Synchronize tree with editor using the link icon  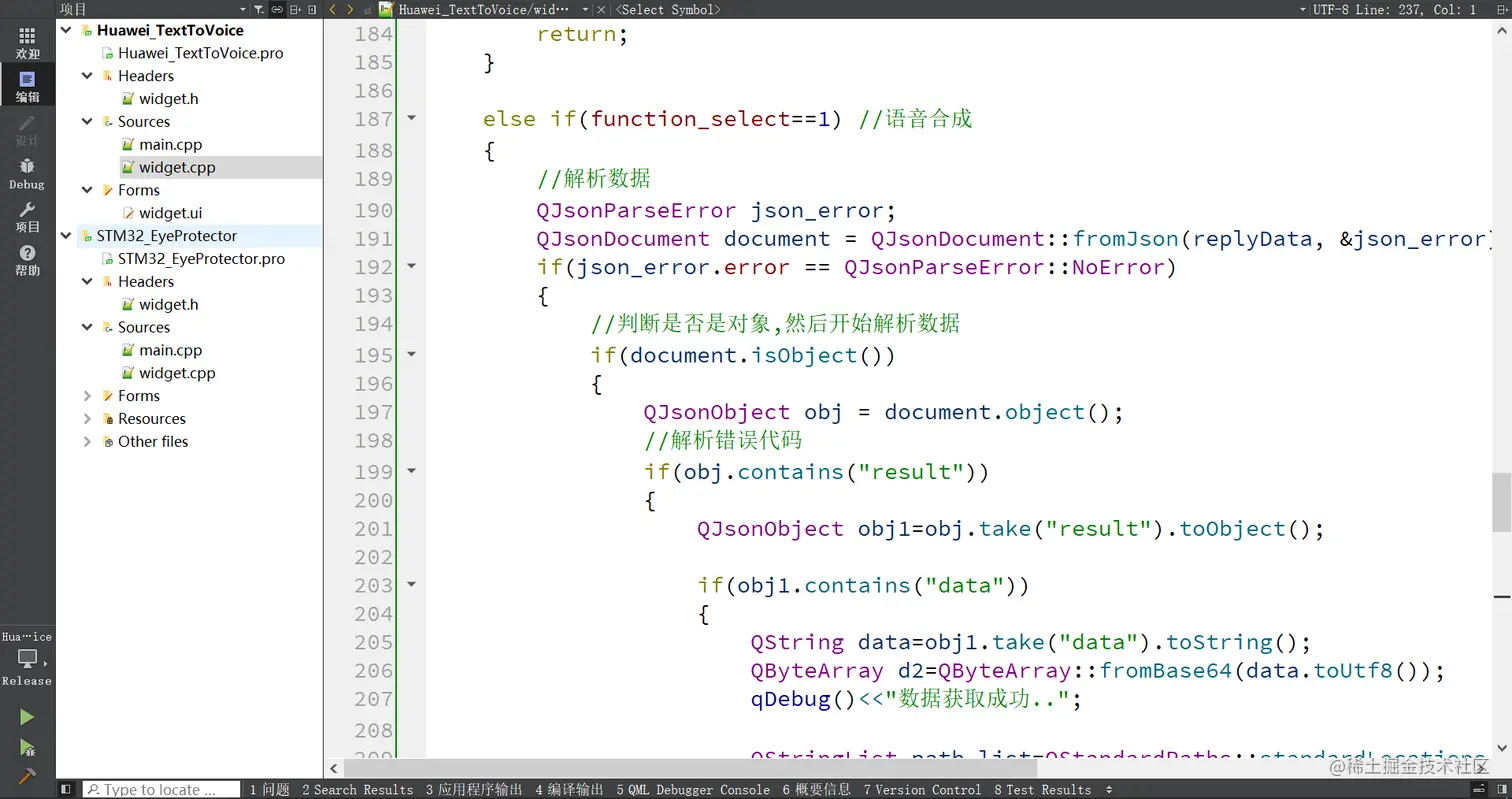coord(277,9)
